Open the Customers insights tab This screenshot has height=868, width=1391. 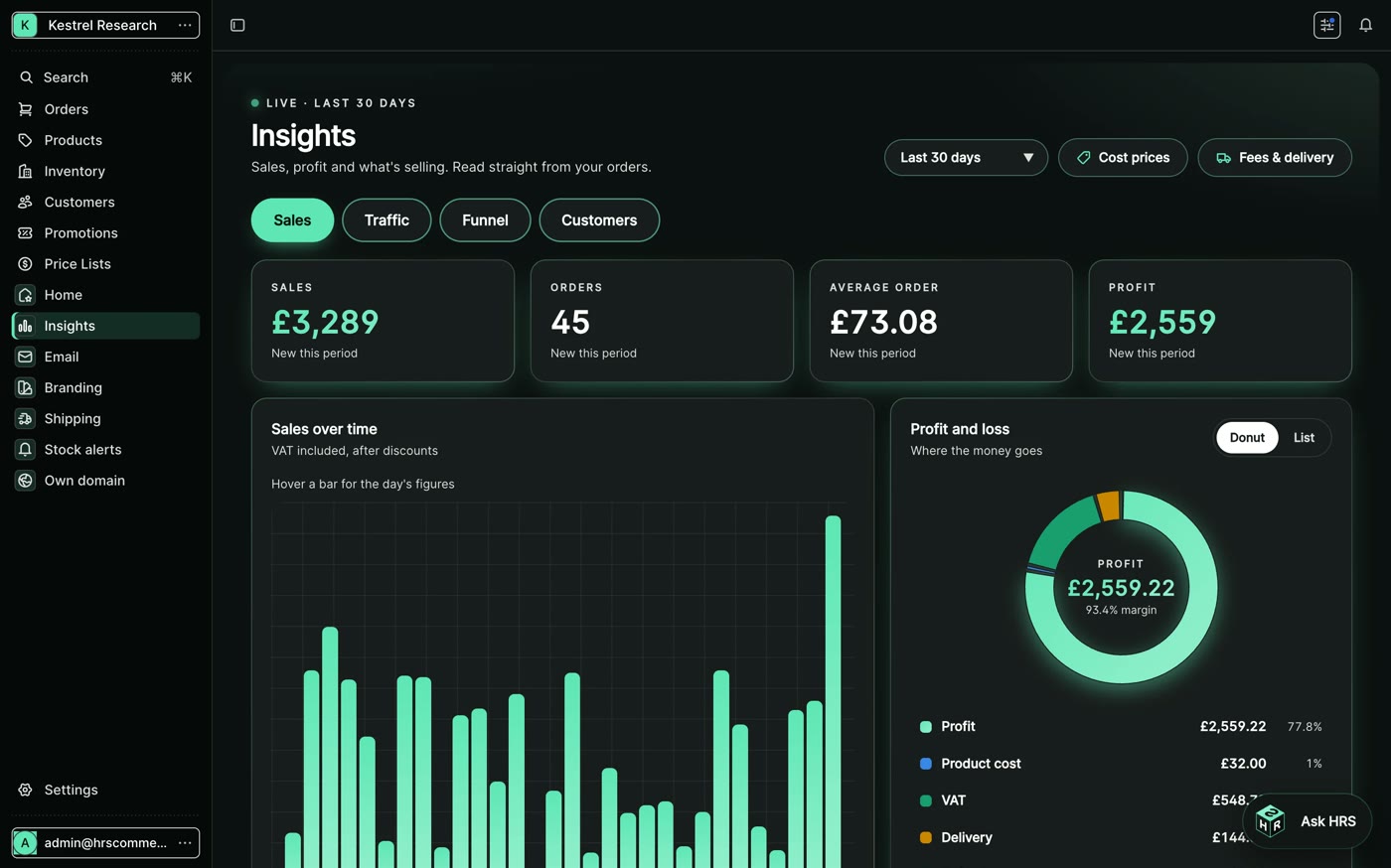coord(599,220)
